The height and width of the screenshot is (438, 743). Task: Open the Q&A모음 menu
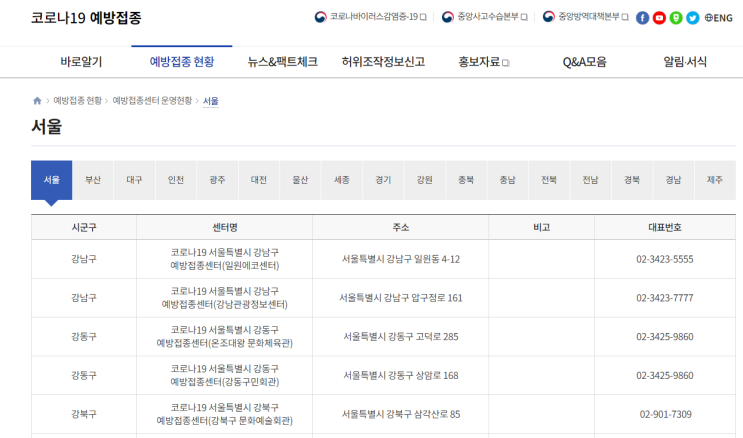[584, 62]
